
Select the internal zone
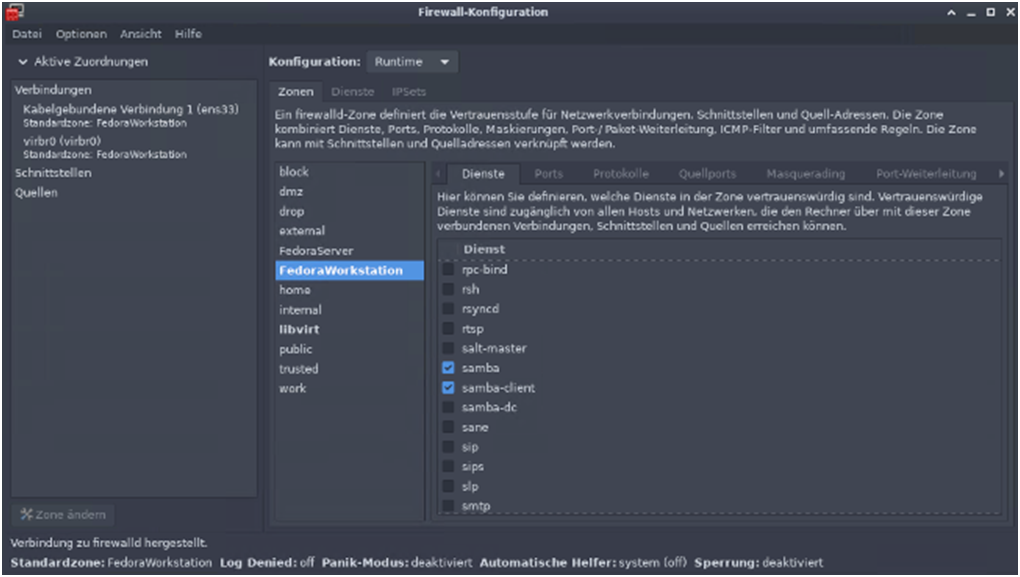pyautogui.click(x=349, y=310)
